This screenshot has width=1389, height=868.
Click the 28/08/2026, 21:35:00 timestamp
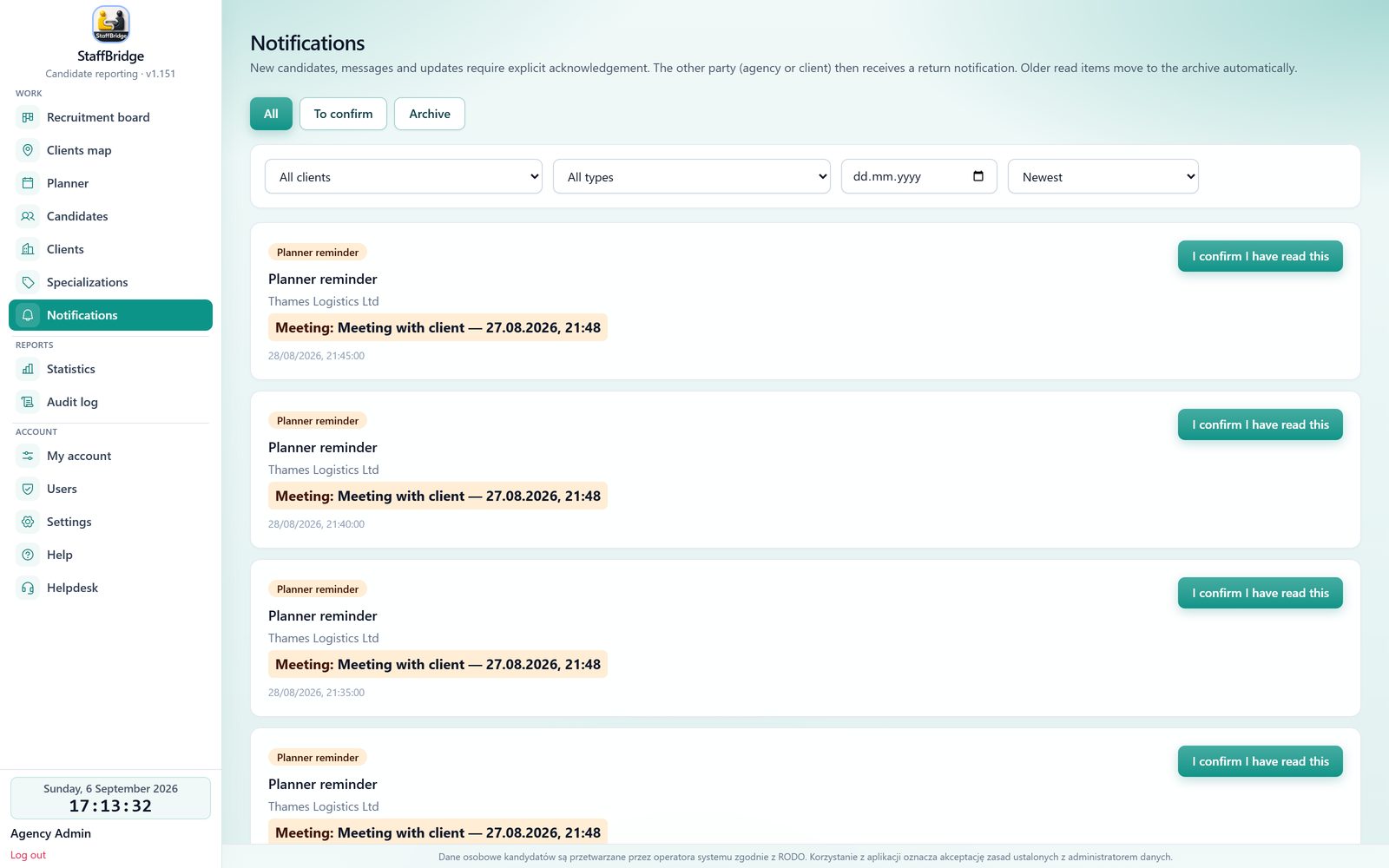pos(316,693)
